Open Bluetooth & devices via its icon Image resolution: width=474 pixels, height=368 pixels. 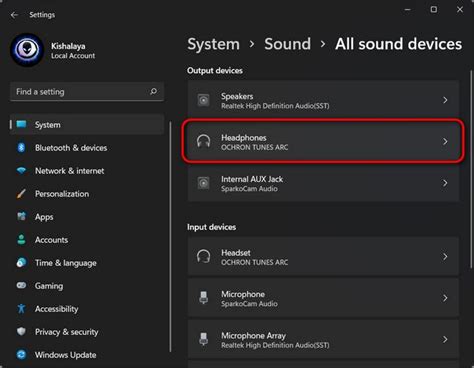click(21, 148)
